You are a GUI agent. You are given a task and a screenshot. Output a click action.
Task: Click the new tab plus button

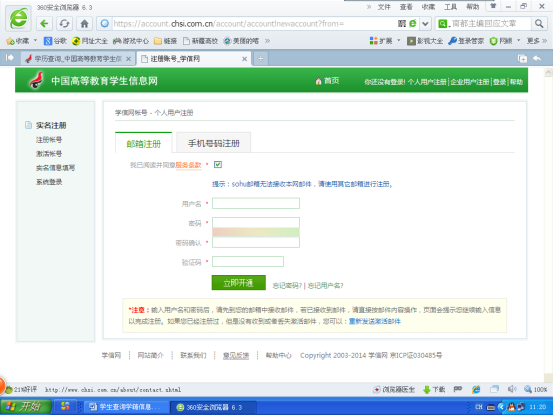pos(260,59)
